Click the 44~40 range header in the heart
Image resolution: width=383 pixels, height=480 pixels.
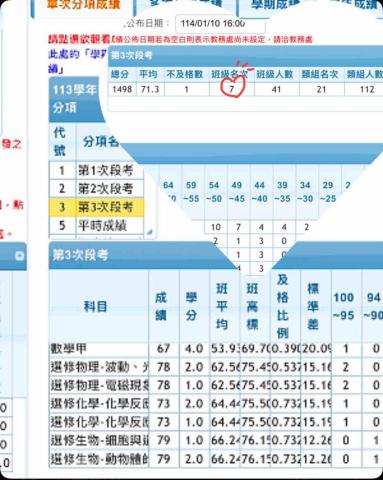click(260, 192)
